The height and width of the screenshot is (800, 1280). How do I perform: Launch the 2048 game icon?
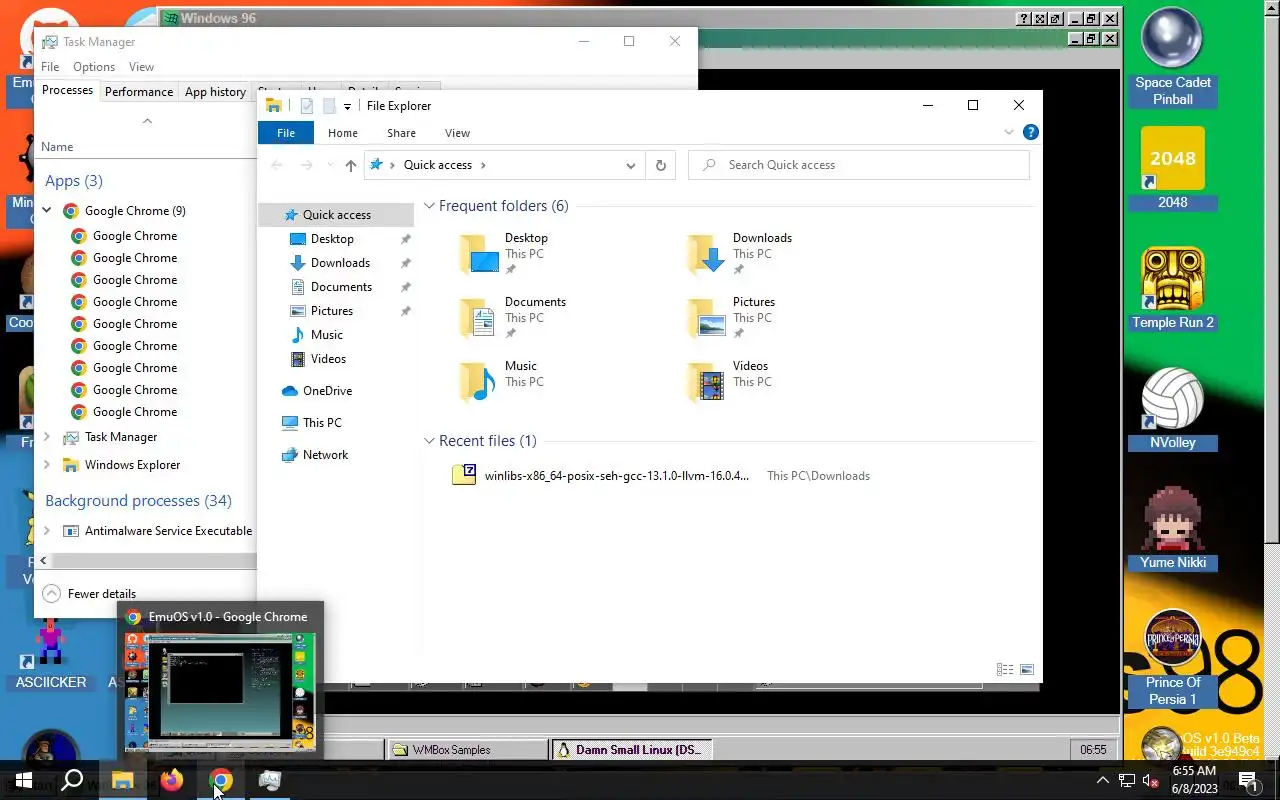[1172, 168]
